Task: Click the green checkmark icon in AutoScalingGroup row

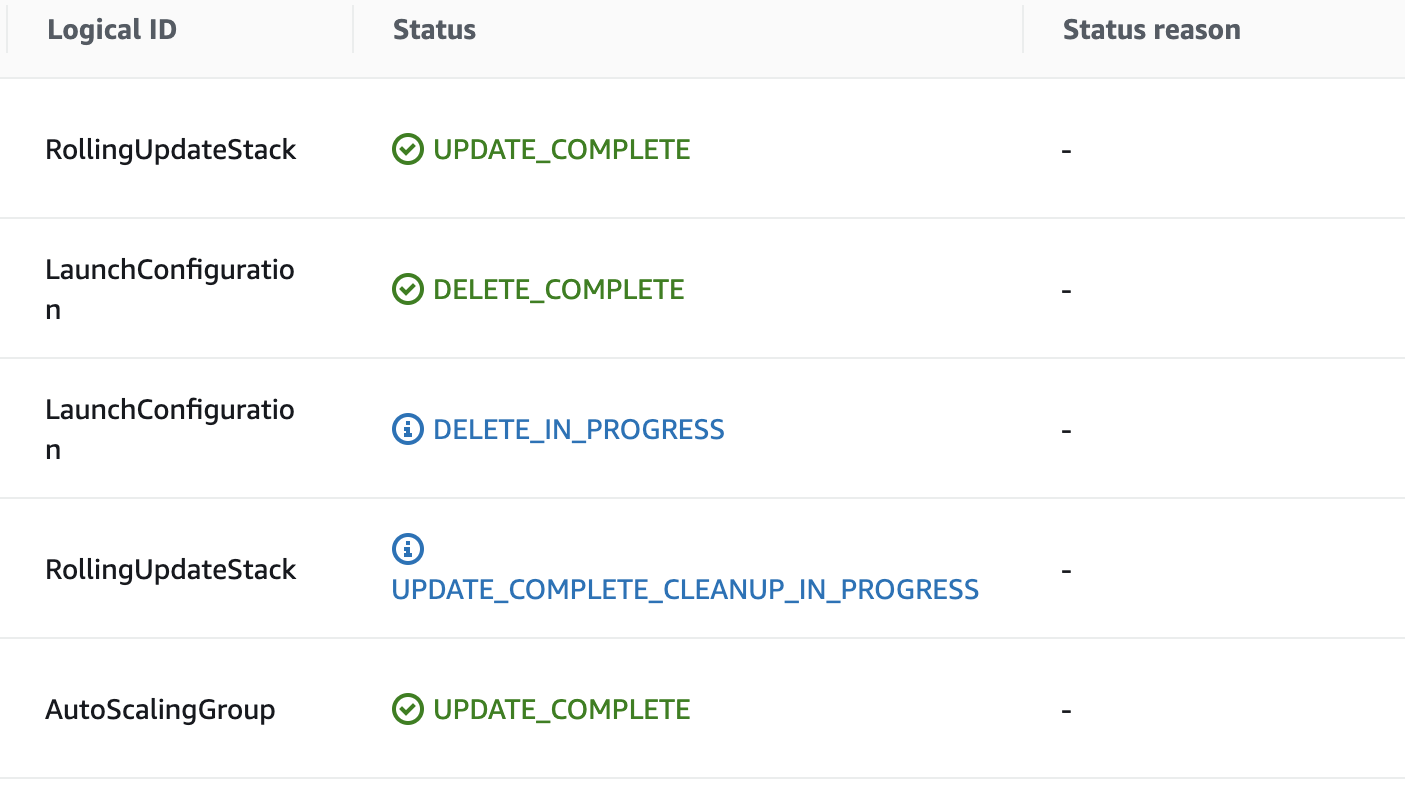Action: [407, 710]
